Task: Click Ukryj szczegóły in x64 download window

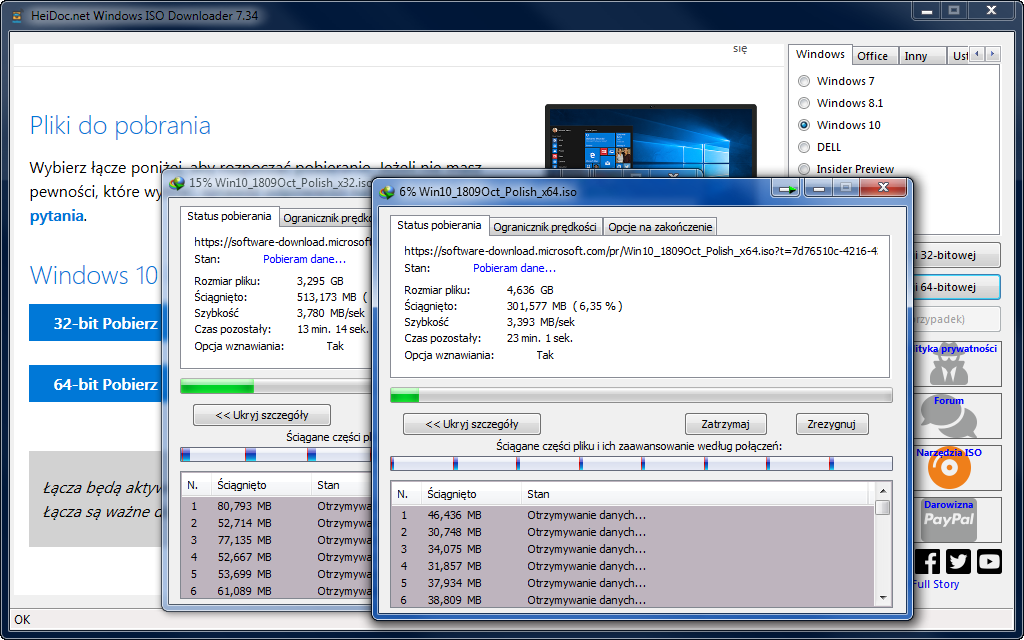Action: pyautogui.click(x=472, y=424)
